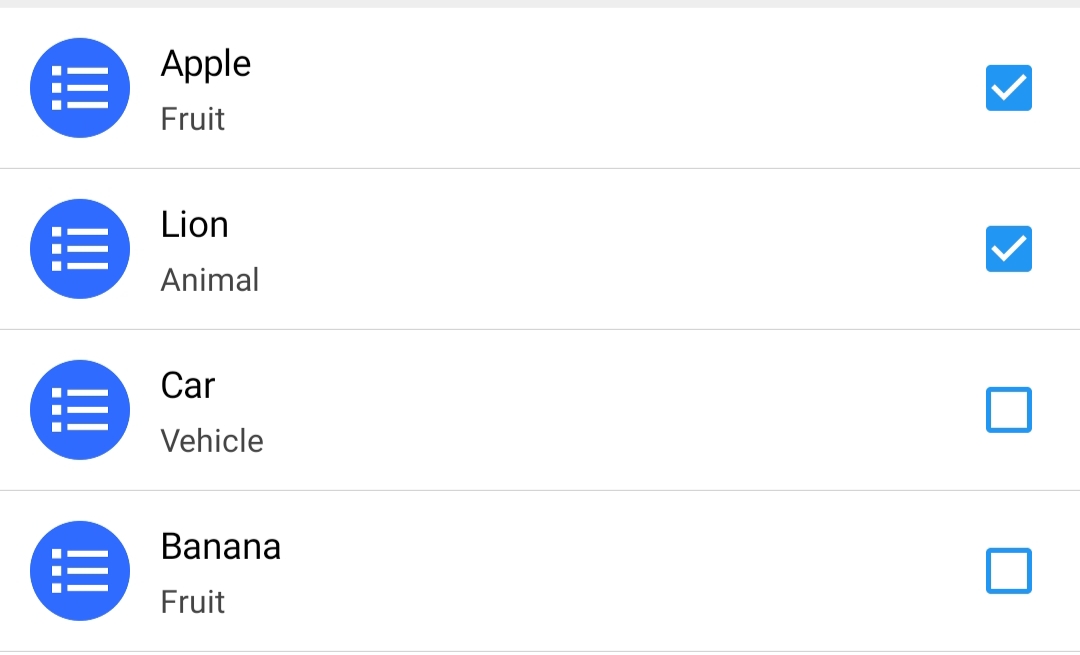
Task: Tap the Vehicle subtitle under Car
Action: (x=212, y=441)
